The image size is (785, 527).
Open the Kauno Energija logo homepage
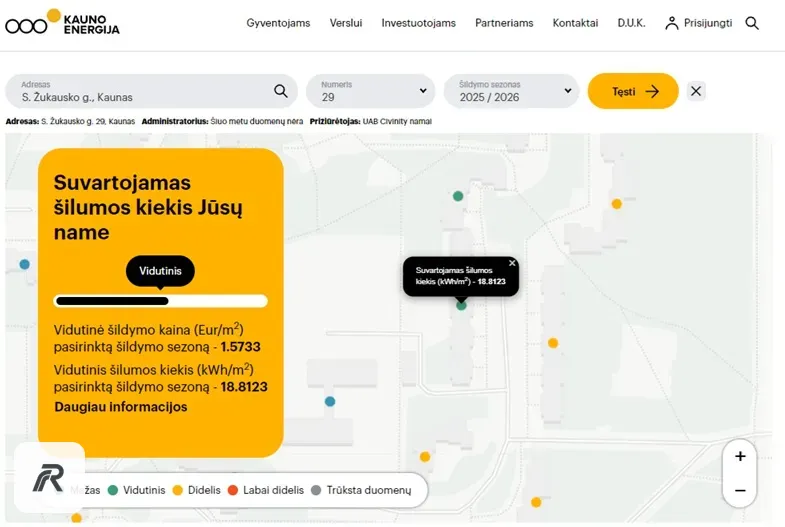coord(63,23)
